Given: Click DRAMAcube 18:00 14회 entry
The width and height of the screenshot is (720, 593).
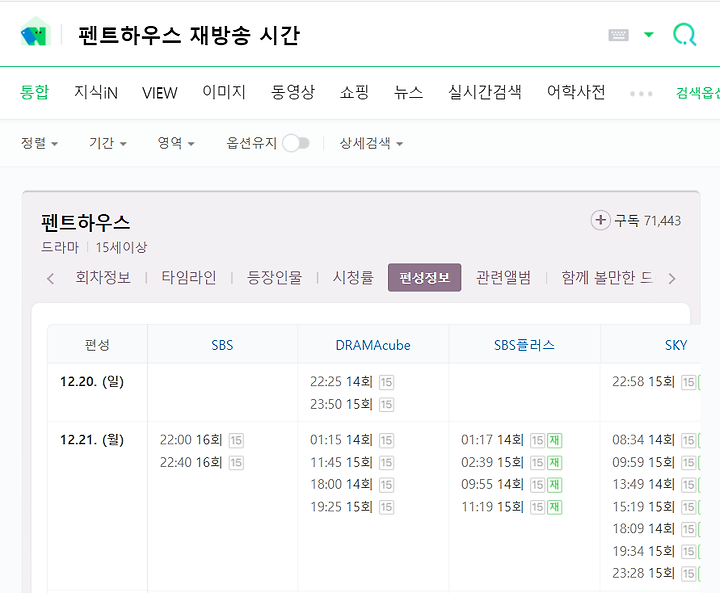Looking at the screenshot, I should pos(341,485).
